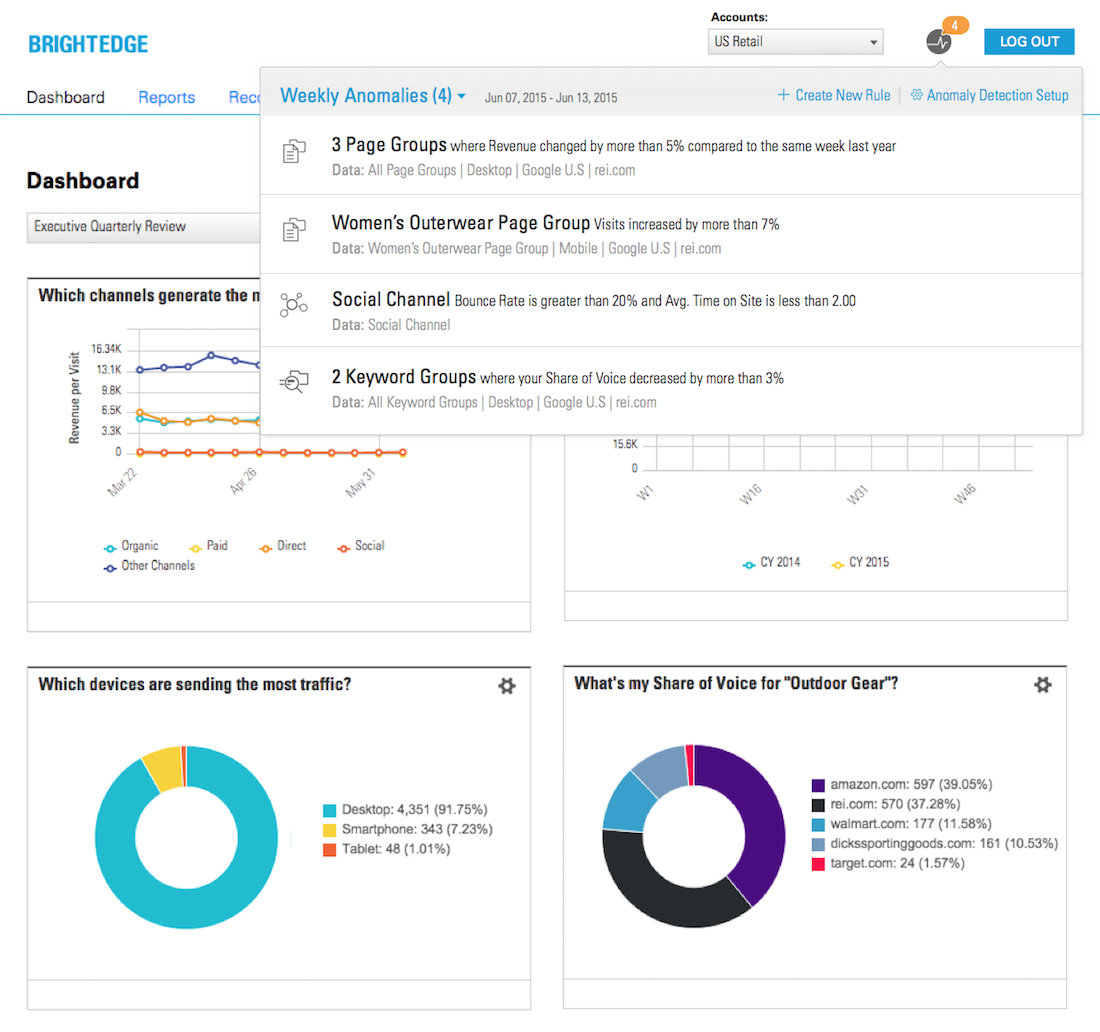The image size is (1100, 1032).
Task: Expand the Weekly Anomalies (4) dropdown
Action: (x=373, y=95)
